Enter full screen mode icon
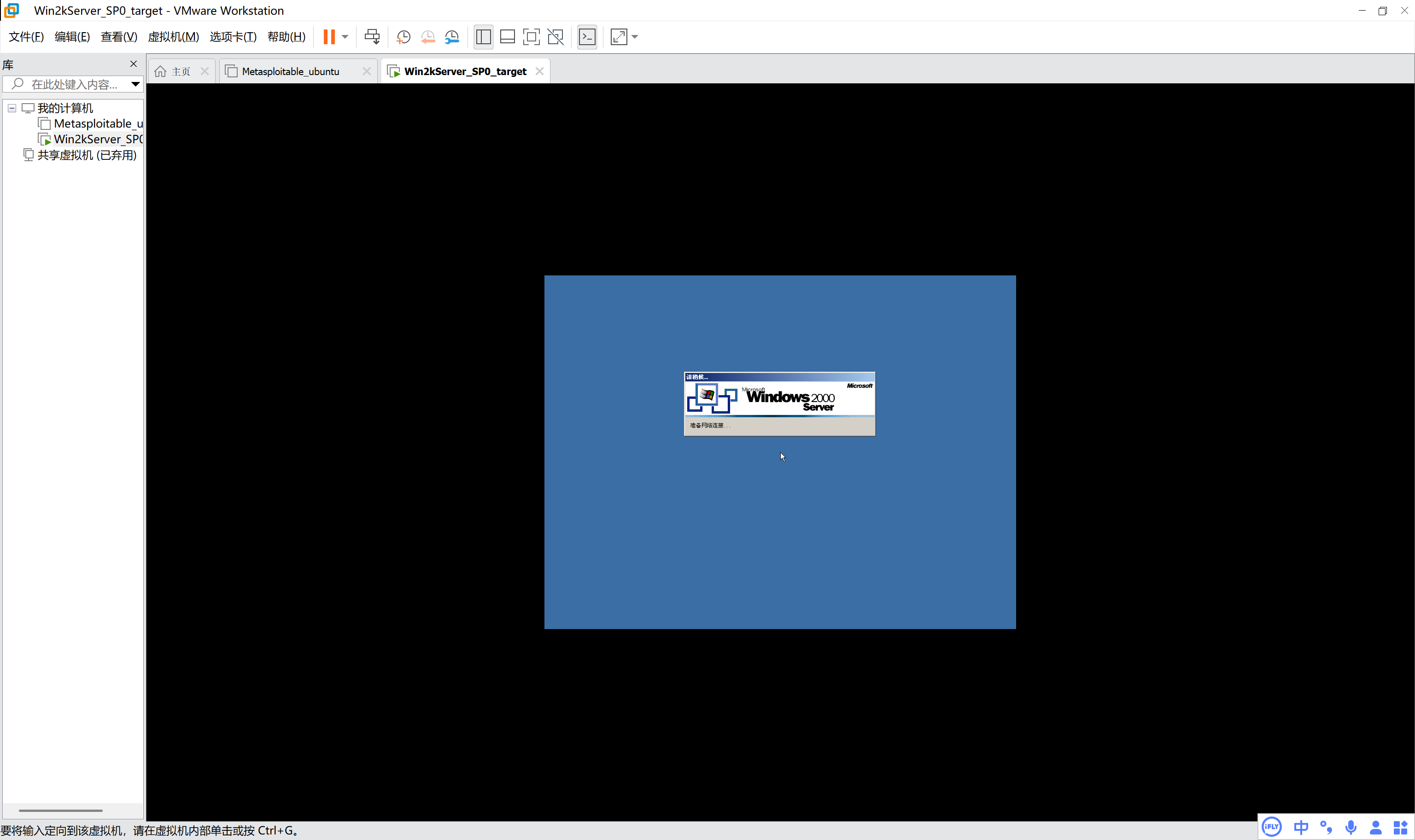 point(531,37)
